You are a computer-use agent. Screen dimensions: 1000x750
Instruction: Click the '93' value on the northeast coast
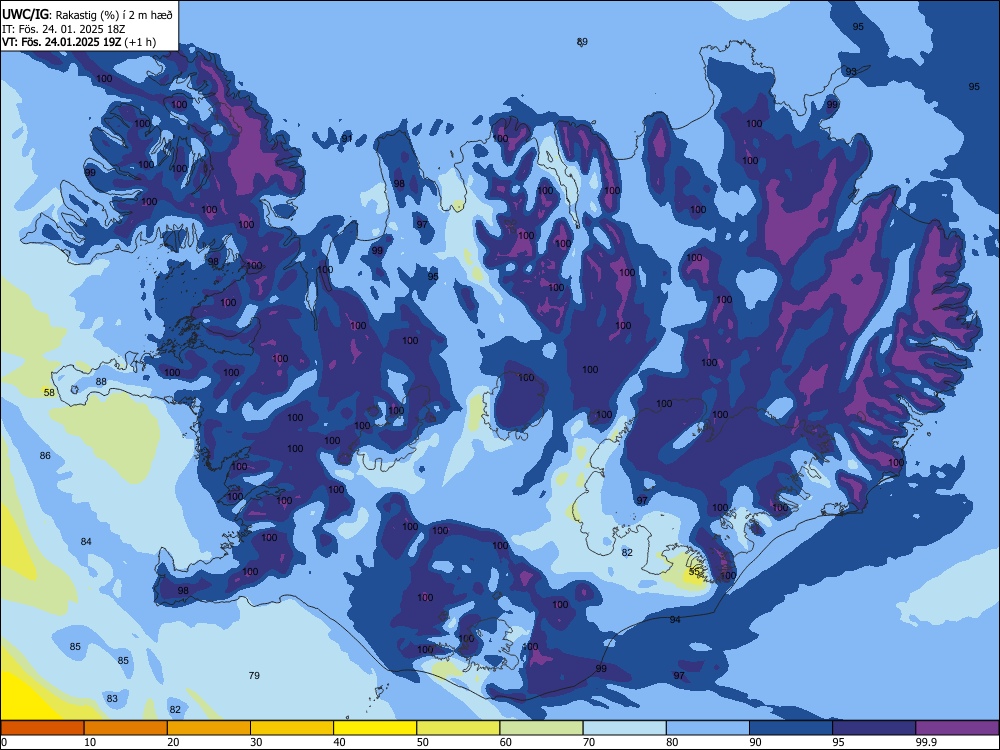(x=851, y=71)
